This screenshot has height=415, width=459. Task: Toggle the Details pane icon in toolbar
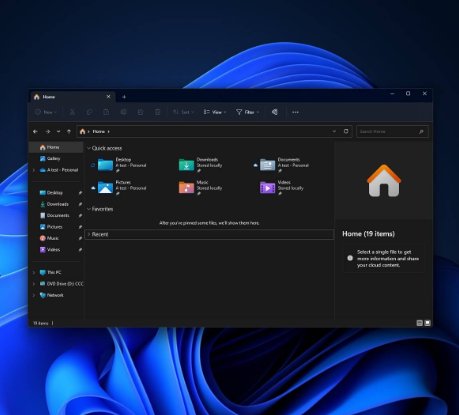(274, 112)
